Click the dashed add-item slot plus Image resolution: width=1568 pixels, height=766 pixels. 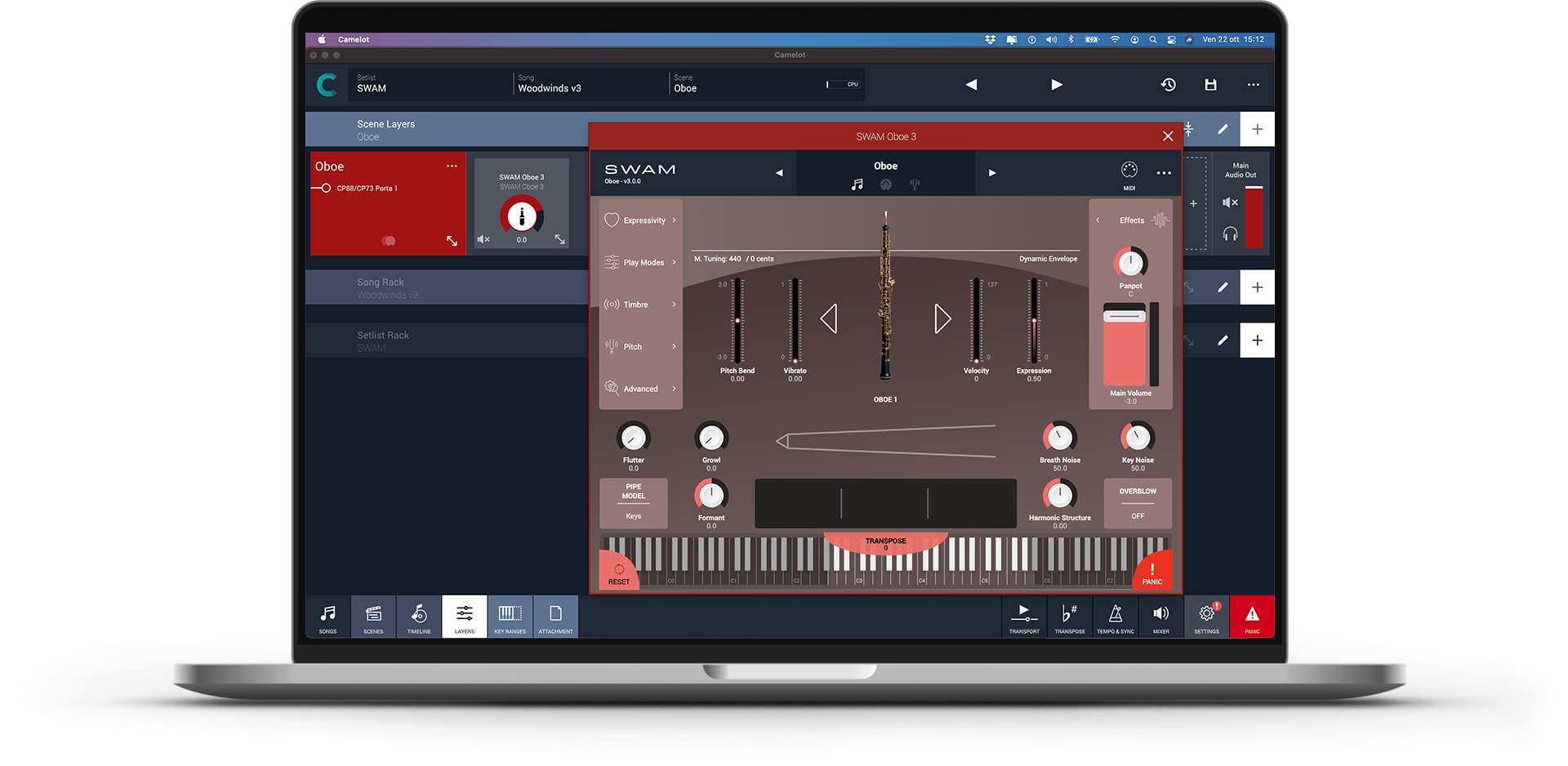pos(1193,203)
